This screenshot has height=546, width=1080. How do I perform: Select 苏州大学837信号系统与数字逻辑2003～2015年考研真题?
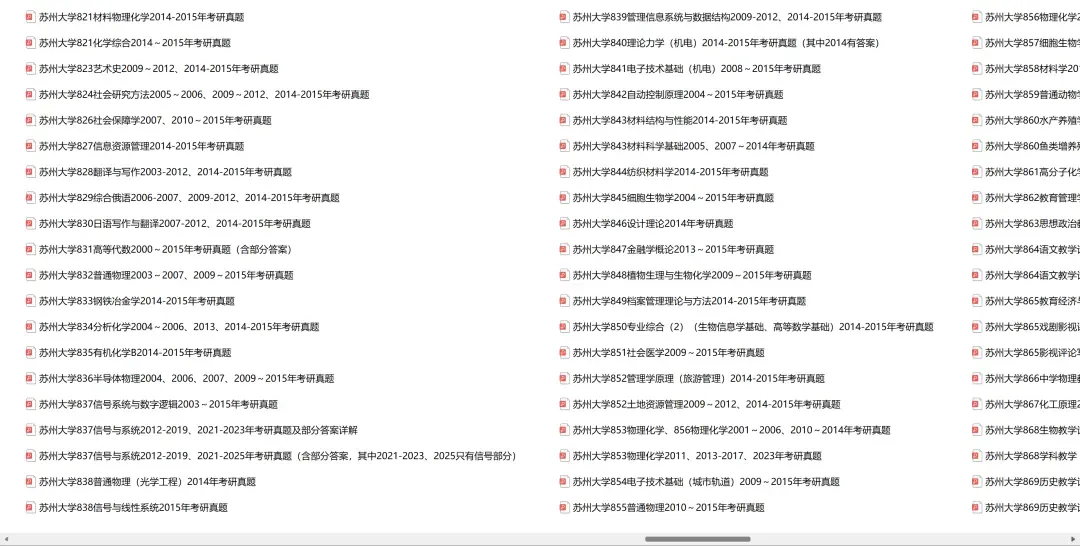click(158, 404)
